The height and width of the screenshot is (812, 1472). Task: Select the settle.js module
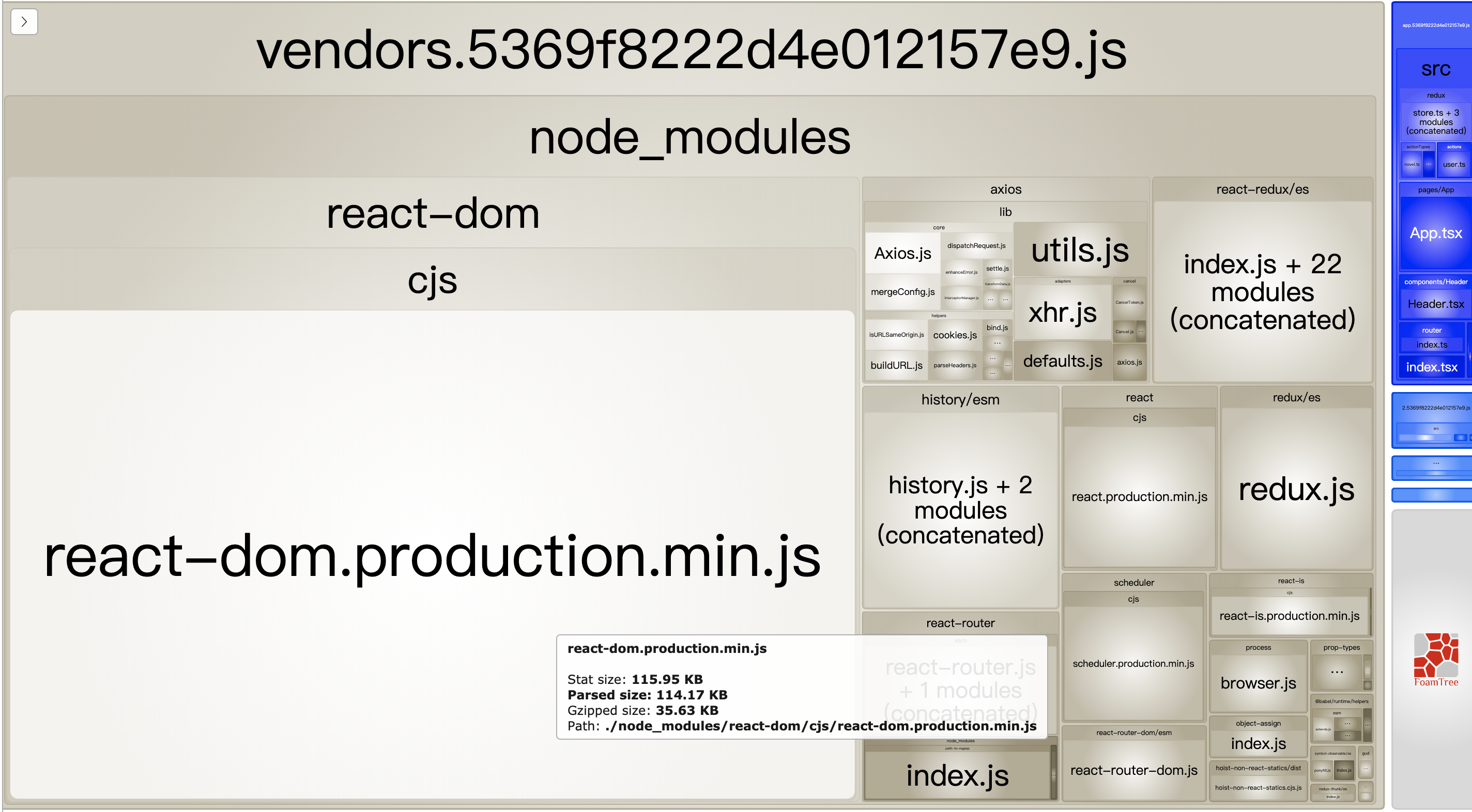tap(997, 269)
